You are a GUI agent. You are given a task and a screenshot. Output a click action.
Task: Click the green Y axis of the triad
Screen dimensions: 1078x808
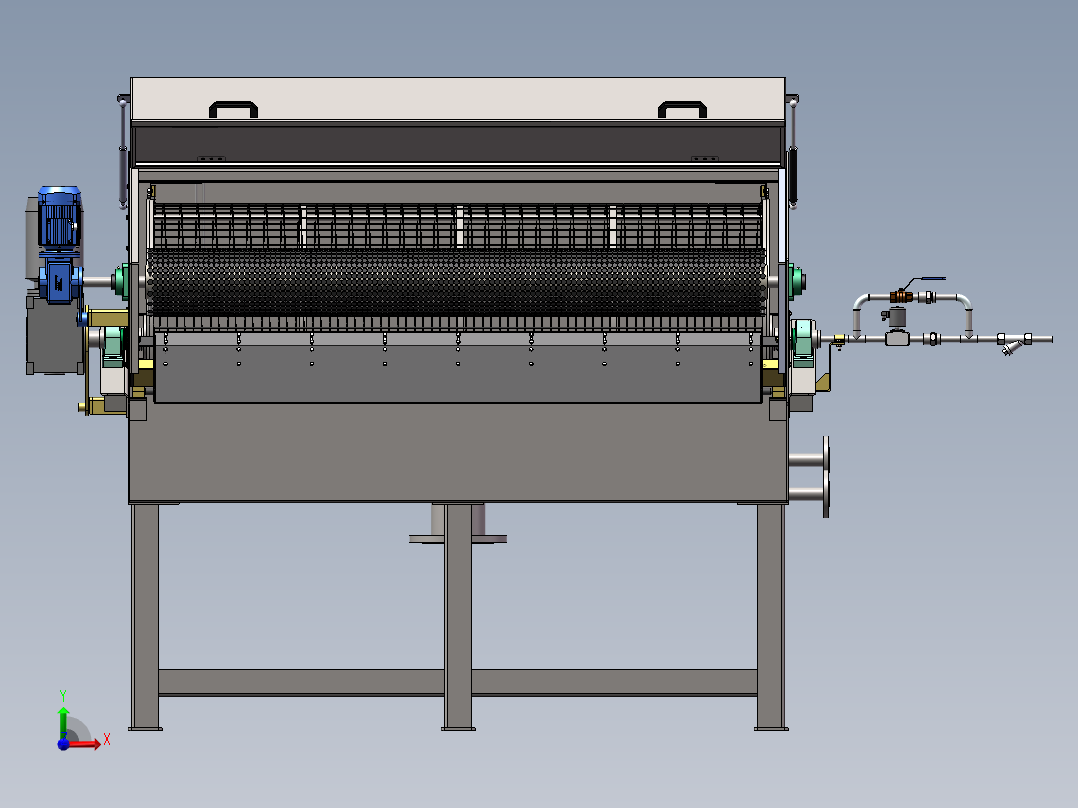(x=63, y=722)
